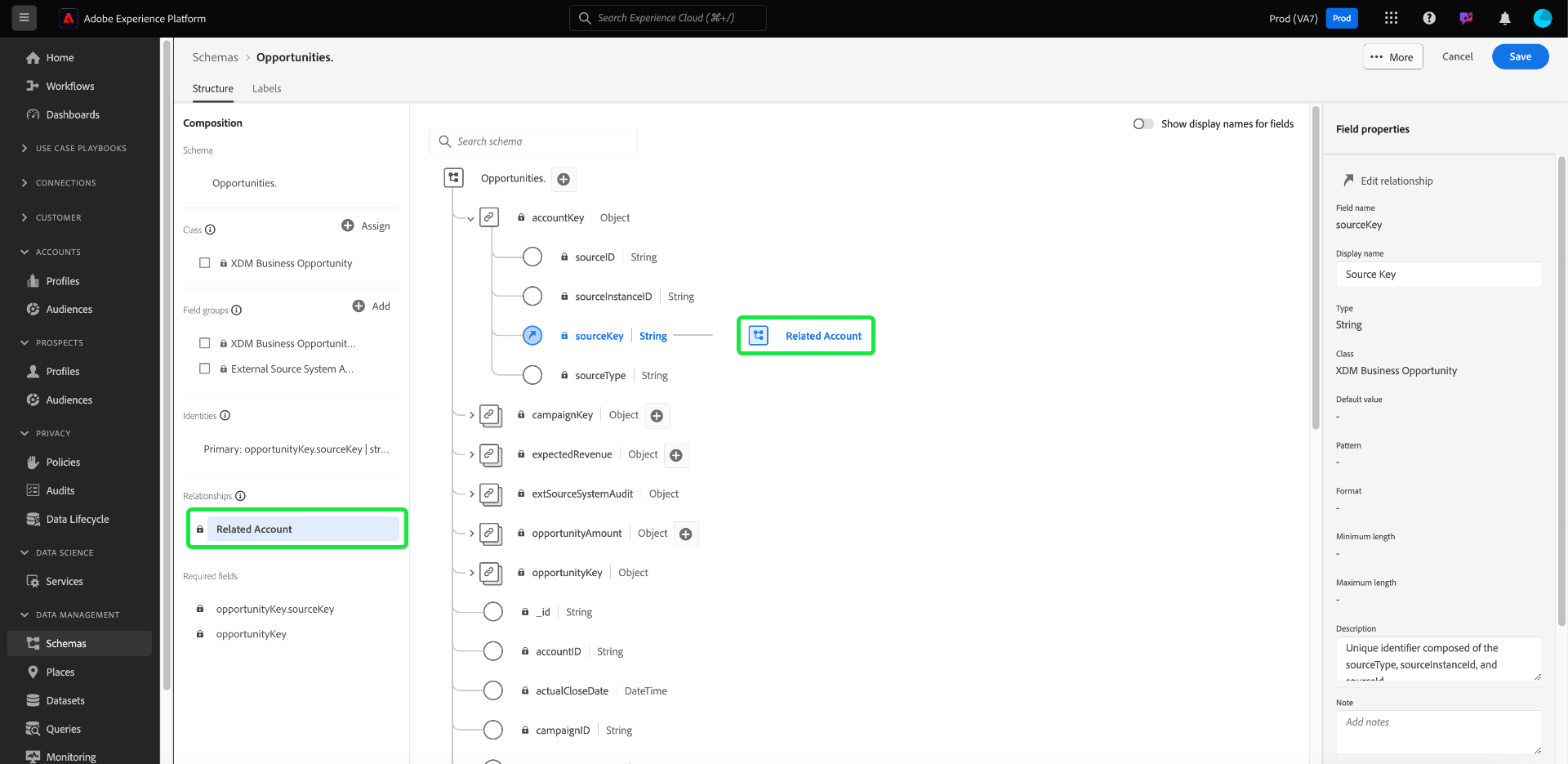Click the info icon next to Identities
The image size is (1568, 764).
tap(225, 416)
